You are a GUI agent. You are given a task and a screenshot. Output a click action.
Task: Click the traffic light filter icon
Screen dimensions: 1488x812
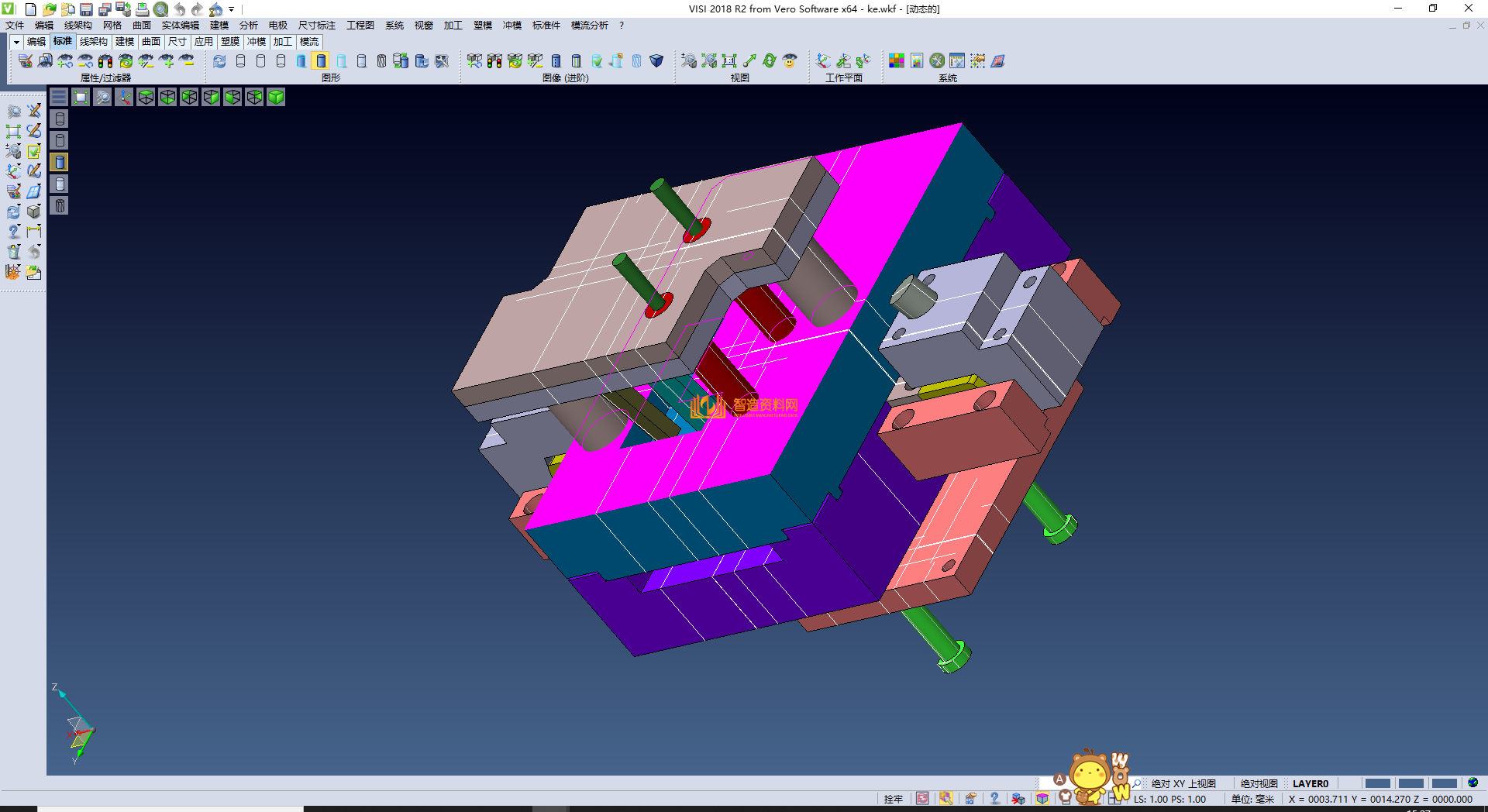pyautogui.click(x=105, y=60)
